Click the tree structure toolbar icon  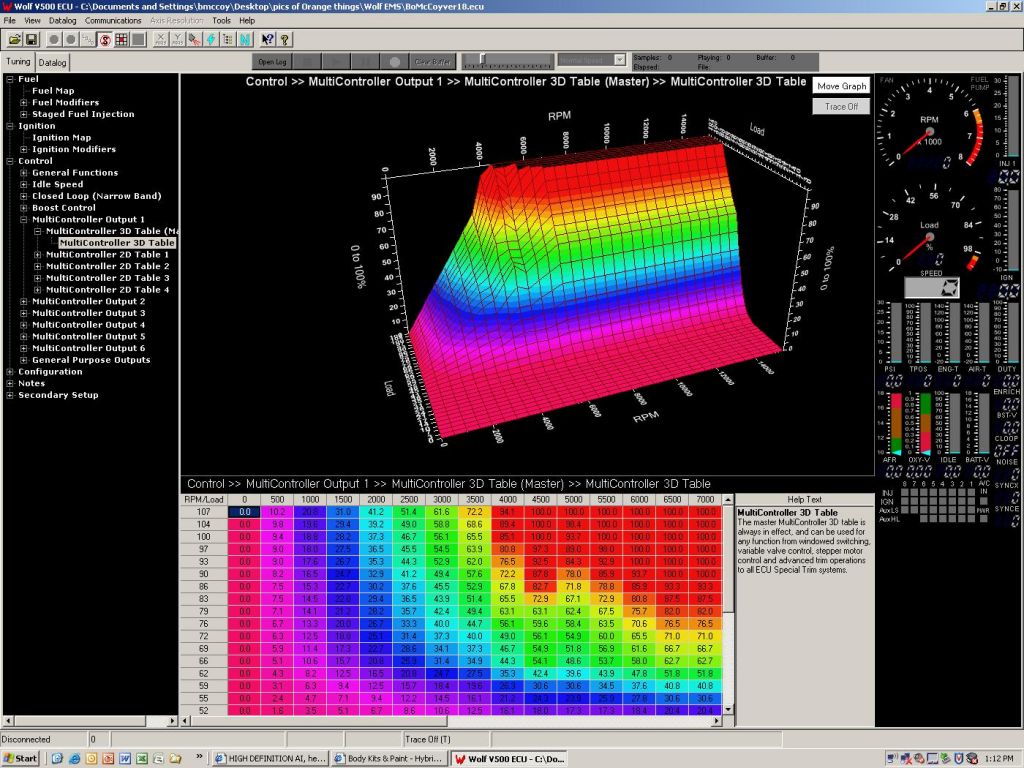pos(227,39)
